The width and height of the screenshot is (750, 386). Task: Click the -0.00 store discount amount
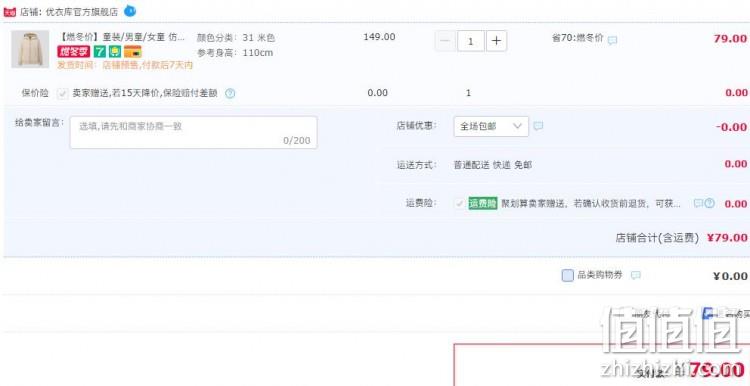[x=731, y=127]
